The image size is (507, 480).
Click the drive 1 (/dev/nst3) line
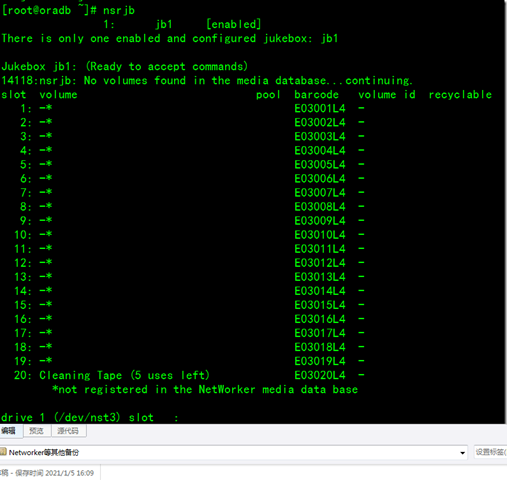pos(90,417)
